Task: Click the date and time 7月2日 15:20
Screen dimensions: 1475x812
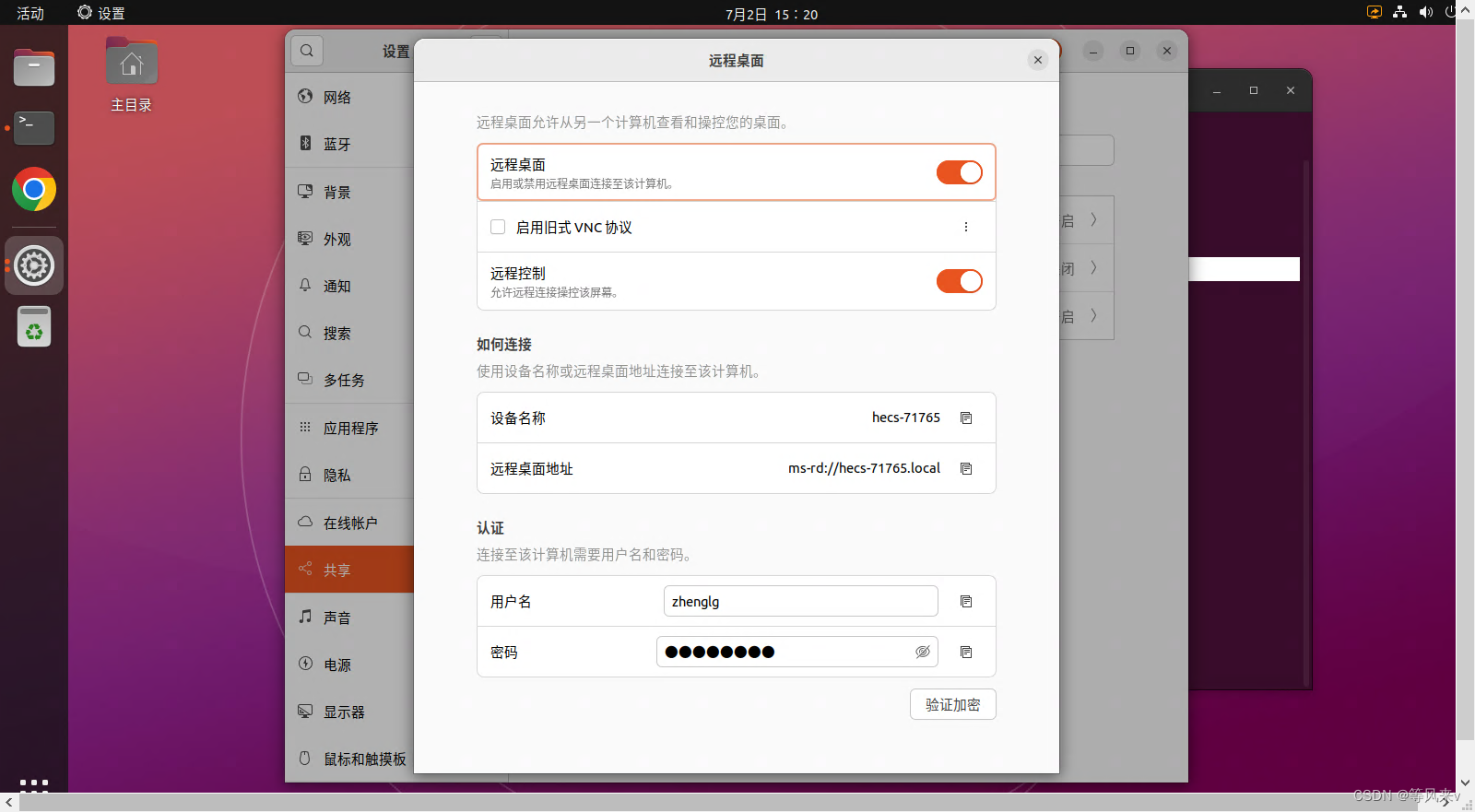Action: pyautogui.click(x=772, y=14)
